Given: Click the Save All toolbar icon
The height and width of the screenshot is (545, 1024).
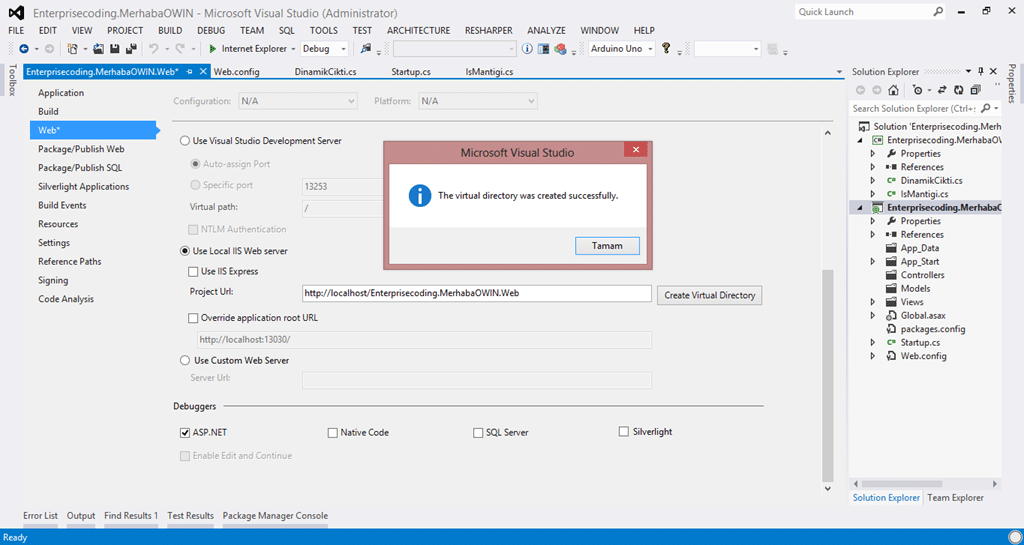Looking at the screenshot, I should 131,49.
